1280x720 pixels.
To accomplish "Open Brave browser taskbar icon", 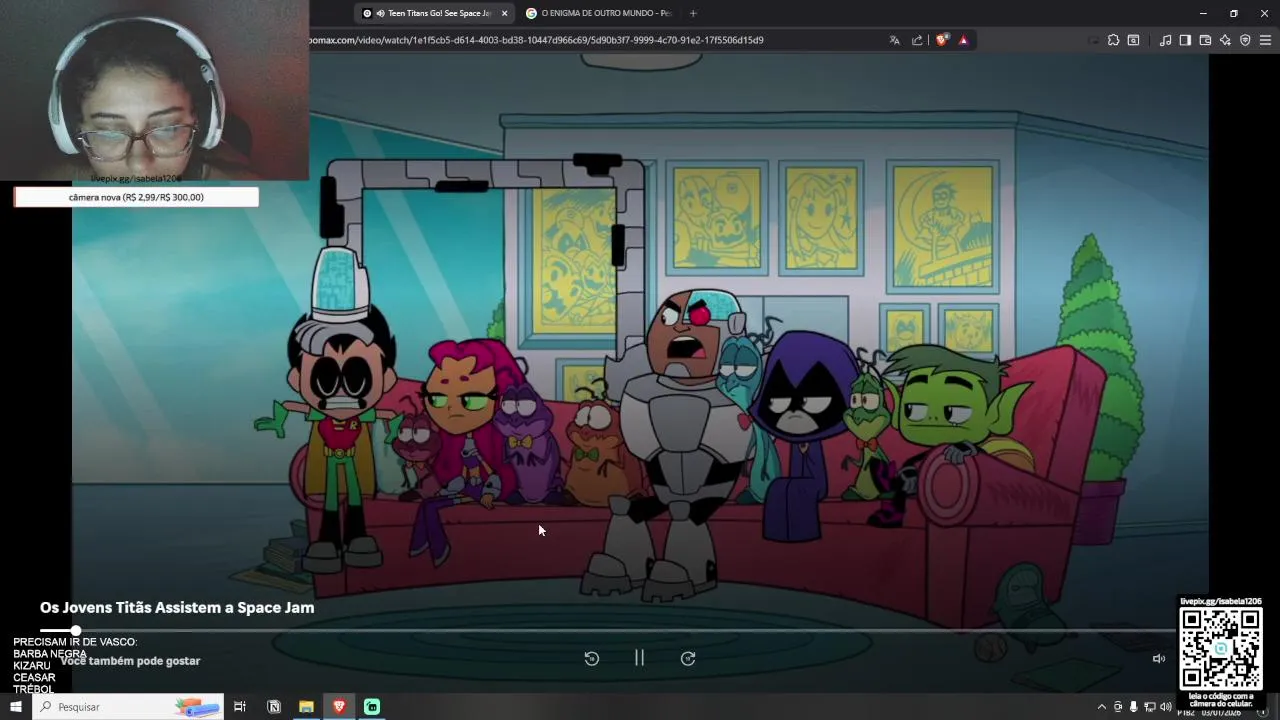I will click(x=339, y=707).
